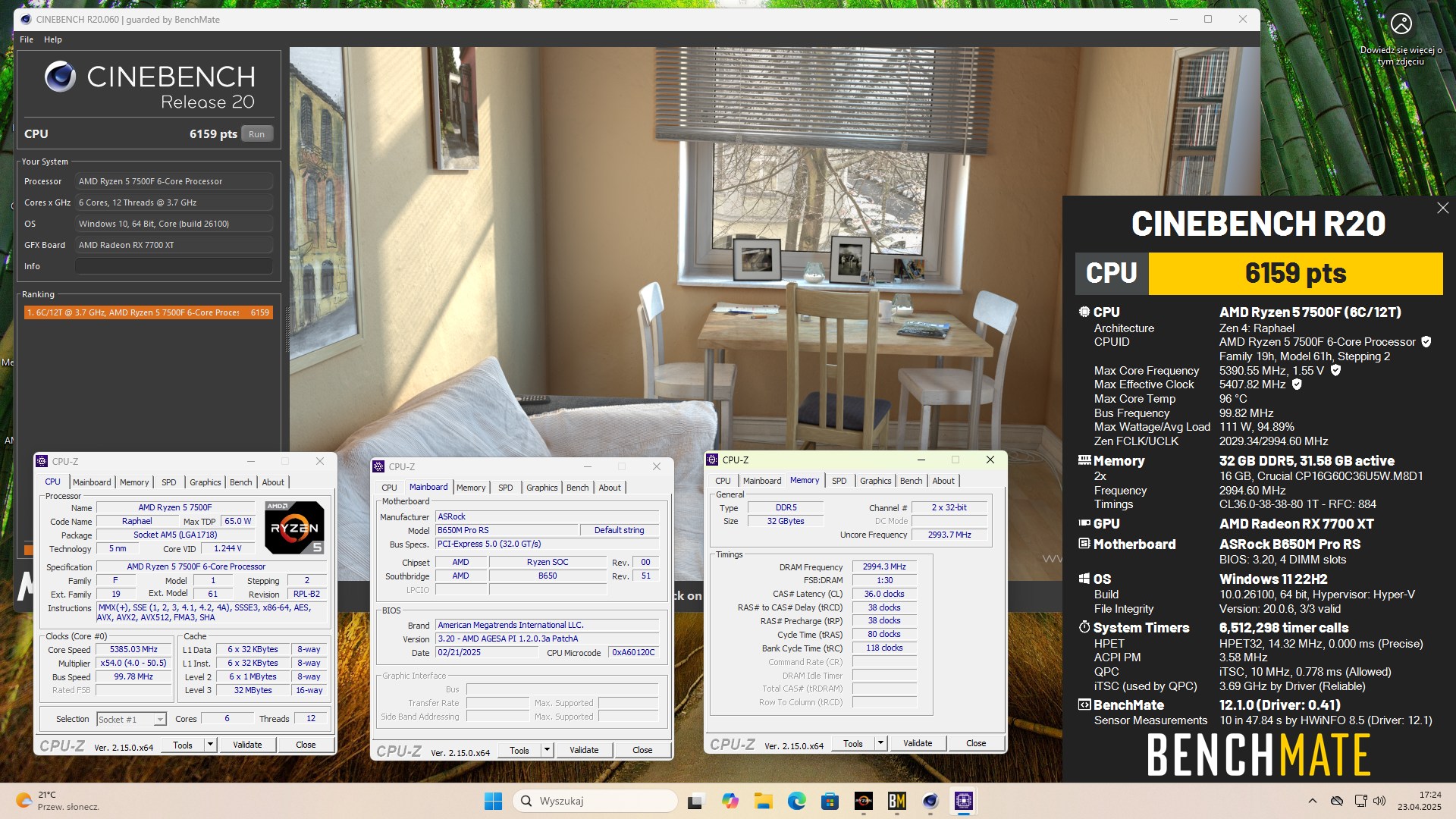Click the Windows logo icon beside OS in BenchMate

1084,579
